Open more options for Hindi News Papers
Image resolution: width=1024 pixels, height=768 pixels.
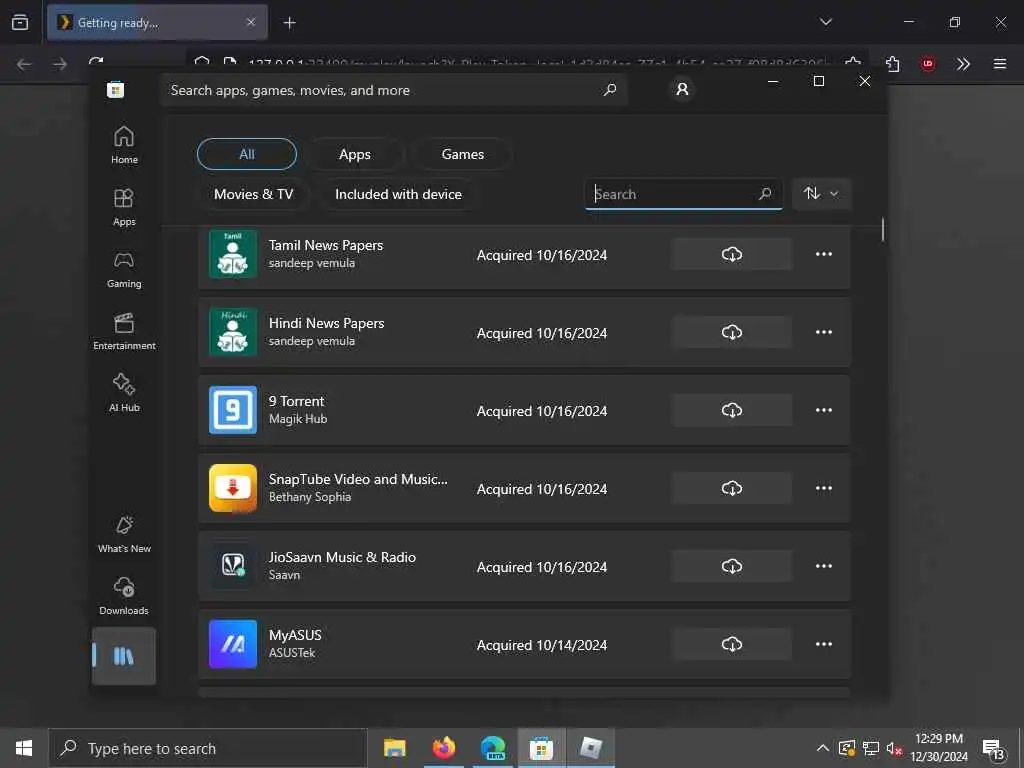tap(824, 332)
